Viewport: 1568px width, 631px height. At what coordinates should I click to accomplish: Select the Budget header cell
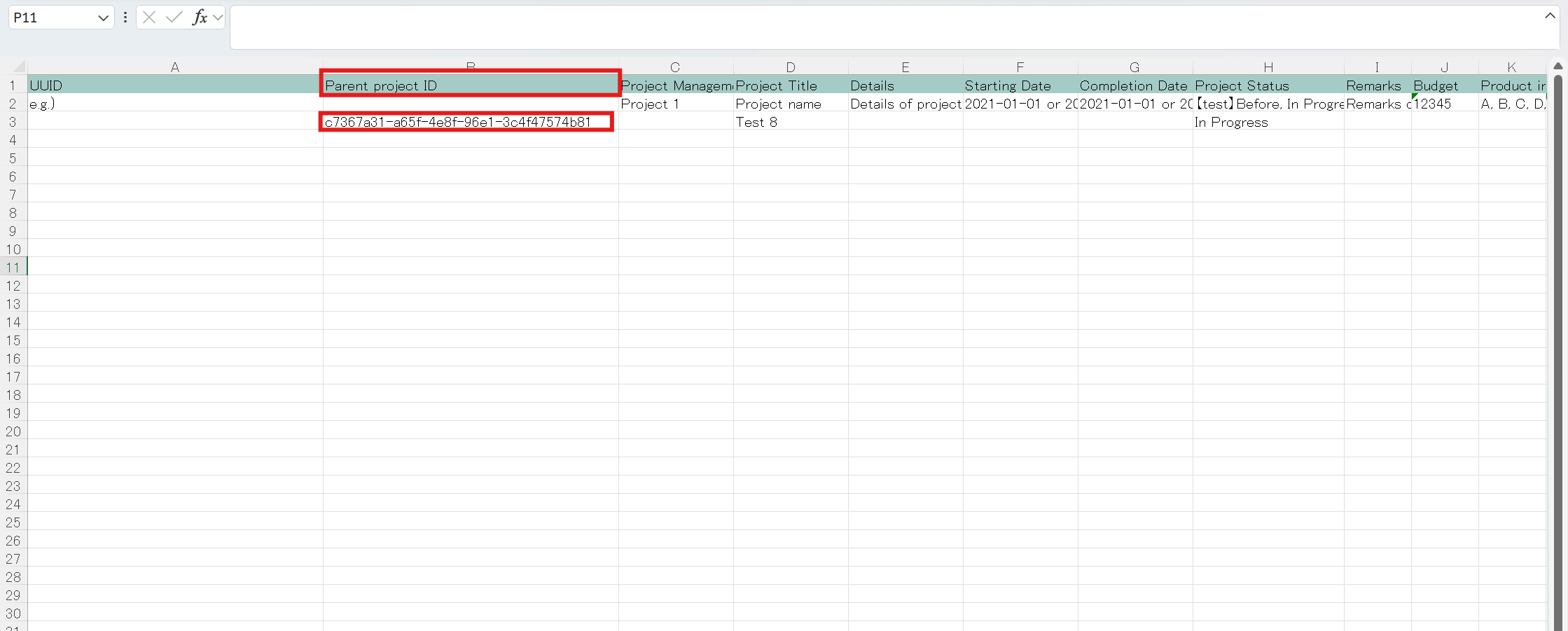click(x=1444, y=85)
